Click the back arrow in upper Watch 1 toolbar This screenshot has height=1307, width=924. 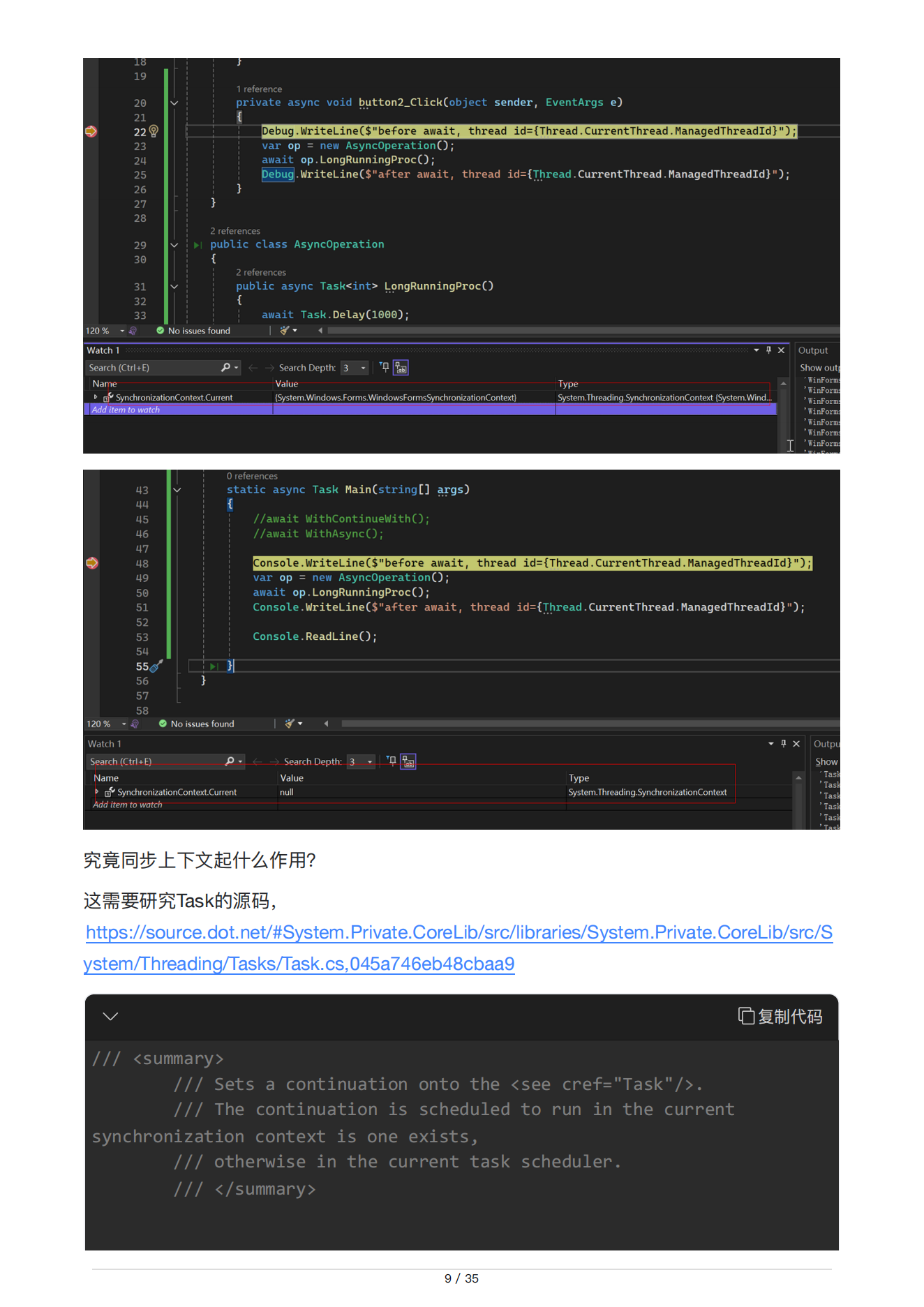[253, 368]
